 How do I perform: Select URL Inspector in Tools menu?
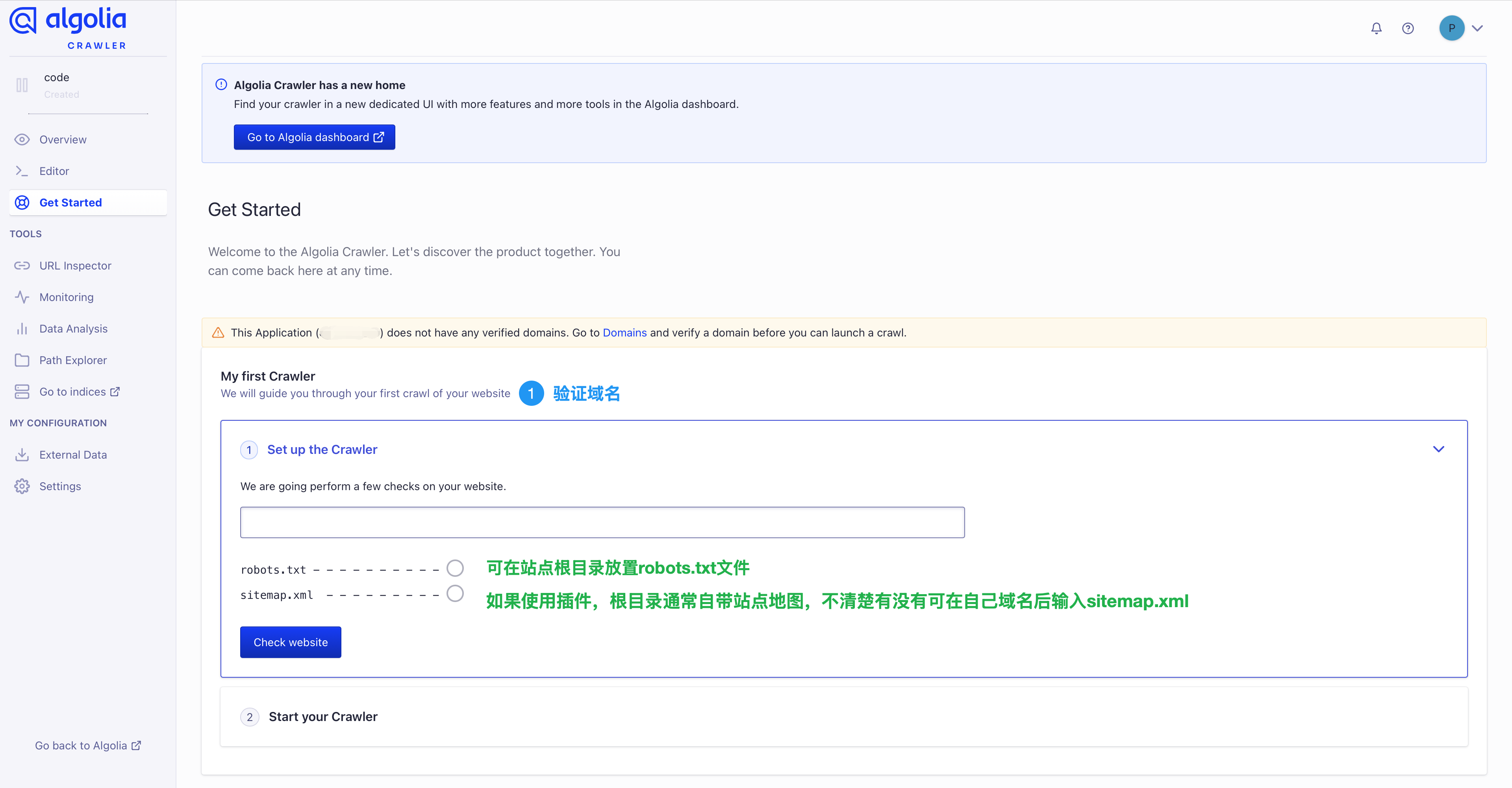[75, 266]
